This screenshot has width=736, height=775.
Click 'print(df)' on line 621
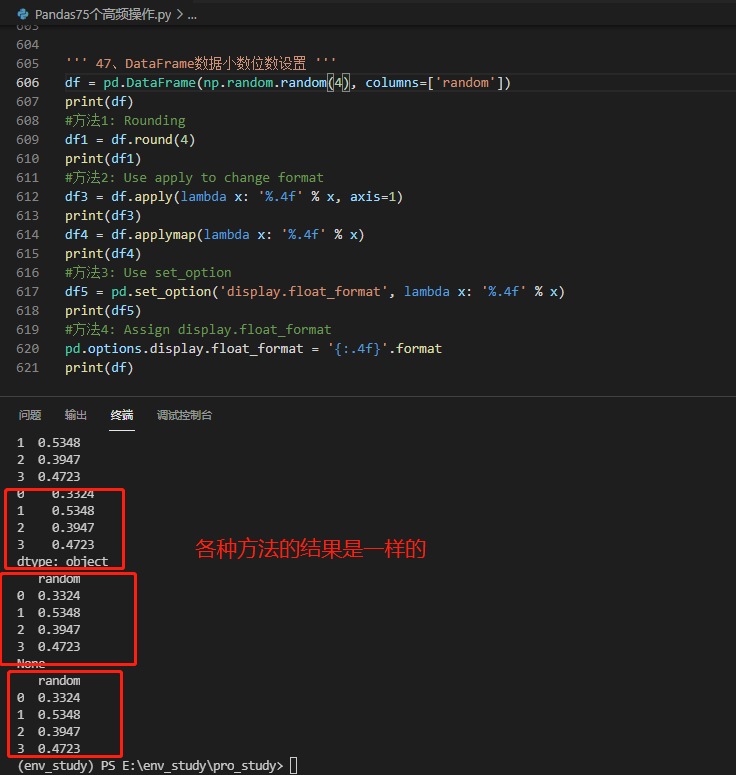pyautogui.click(x=99, y=368)
